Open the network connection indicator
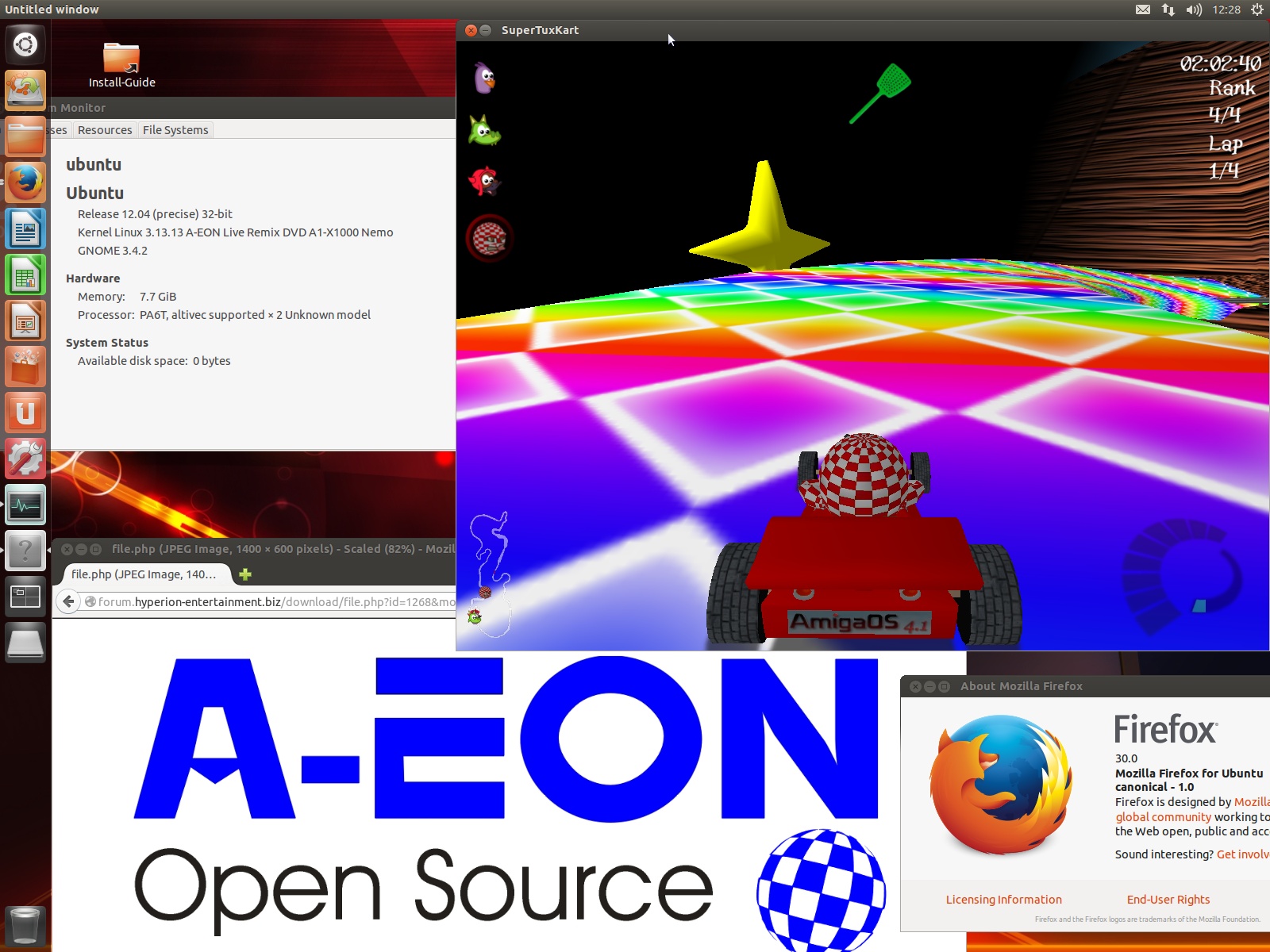This screenshot has width=1270, height=952. [x=1168, y=10]
